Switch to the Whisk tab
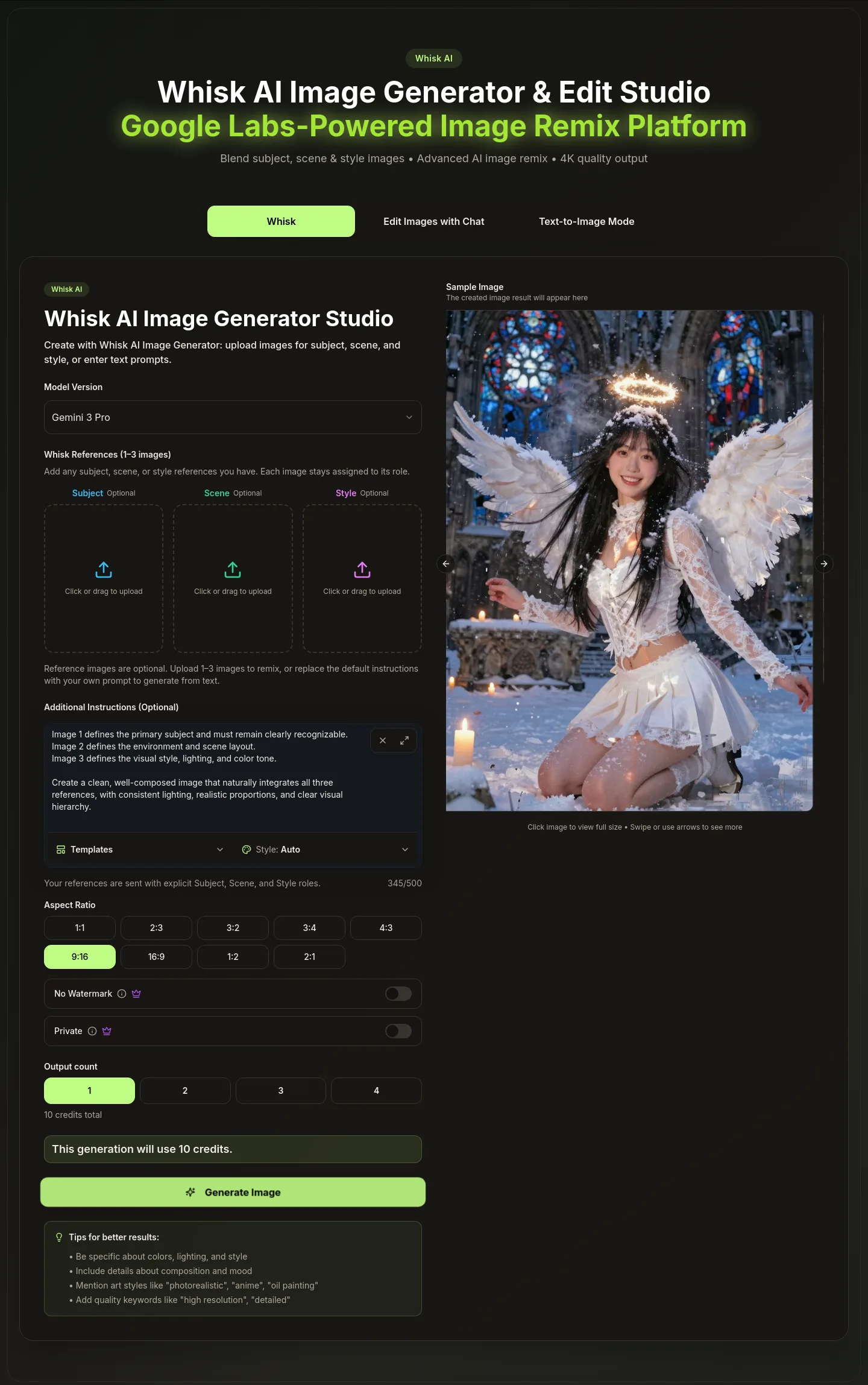This screenshot has height=1385, width=868. pos(281,221)
